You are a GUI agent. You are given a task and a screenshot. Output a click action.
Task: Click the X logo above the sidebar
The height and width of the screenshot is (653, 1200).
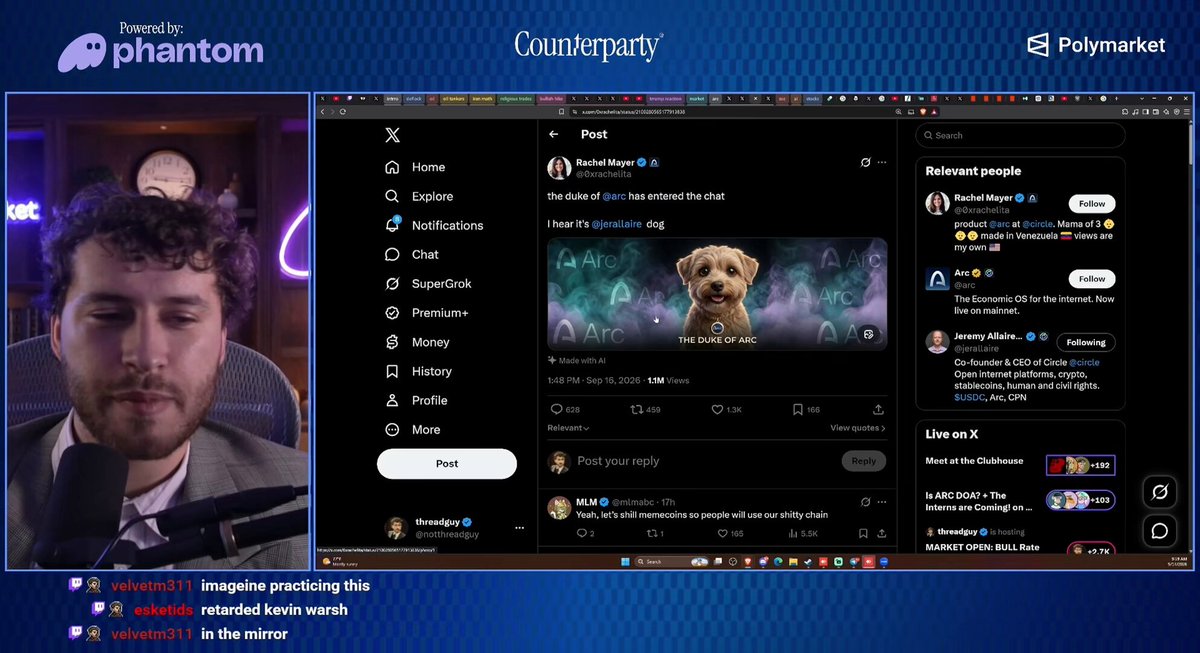[393, 134]
